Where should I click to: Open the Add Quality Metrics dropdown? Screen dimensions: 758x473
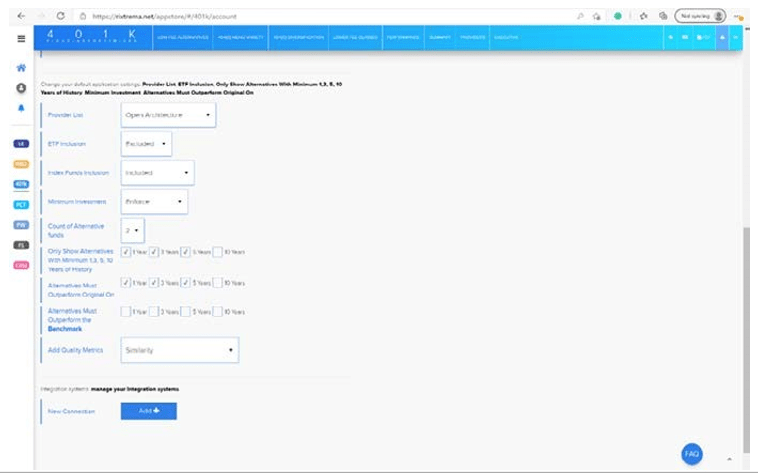click(x=178, y=350)
